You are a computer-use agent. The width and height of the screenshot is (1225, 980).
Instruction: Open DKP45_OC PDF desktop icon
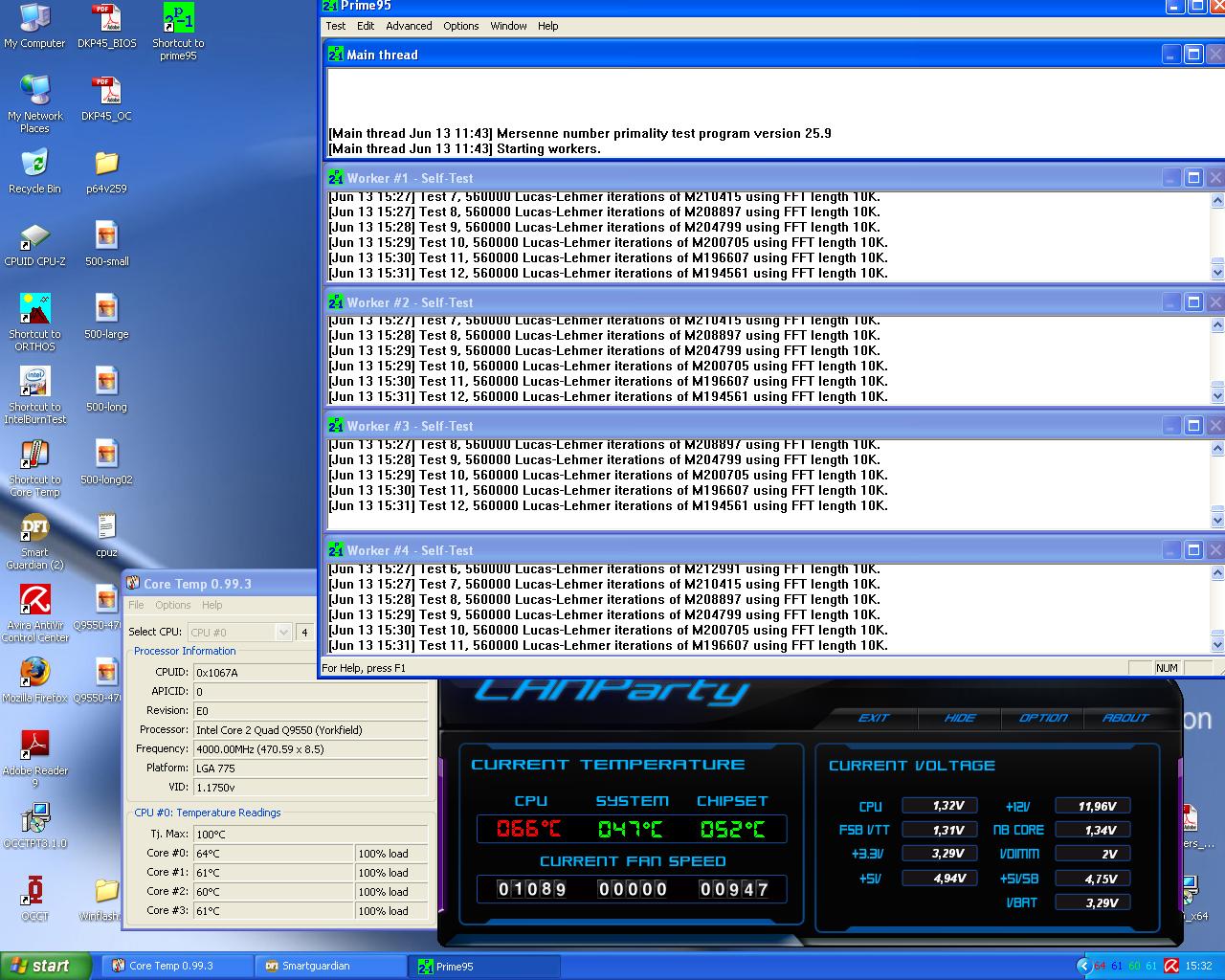[106, 100]
